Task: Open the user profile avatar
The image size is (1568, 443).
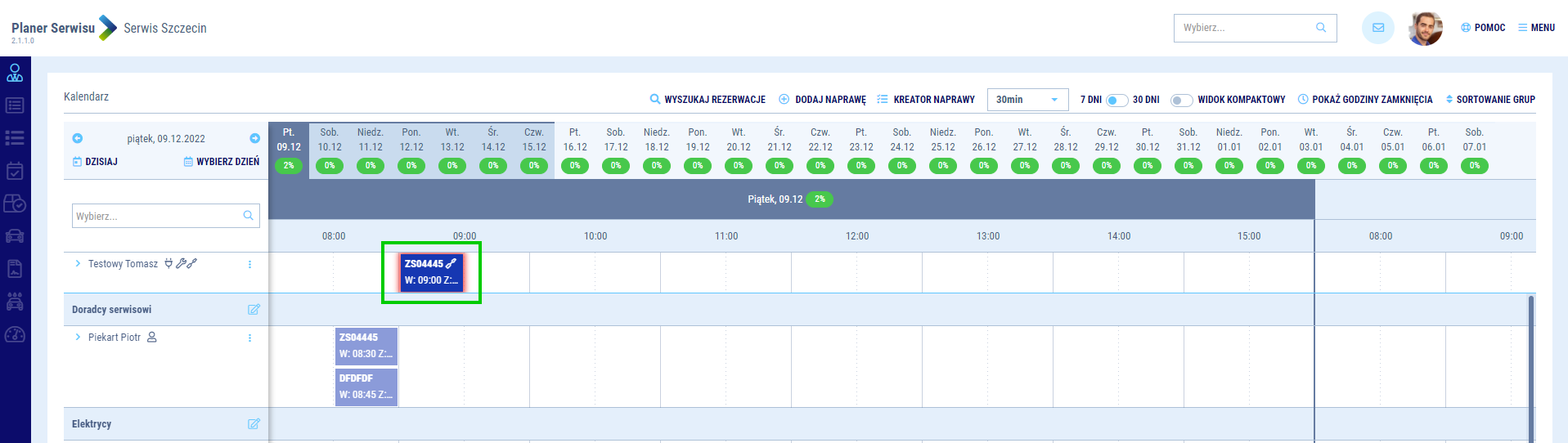Action: click(x=1426, y=29)
